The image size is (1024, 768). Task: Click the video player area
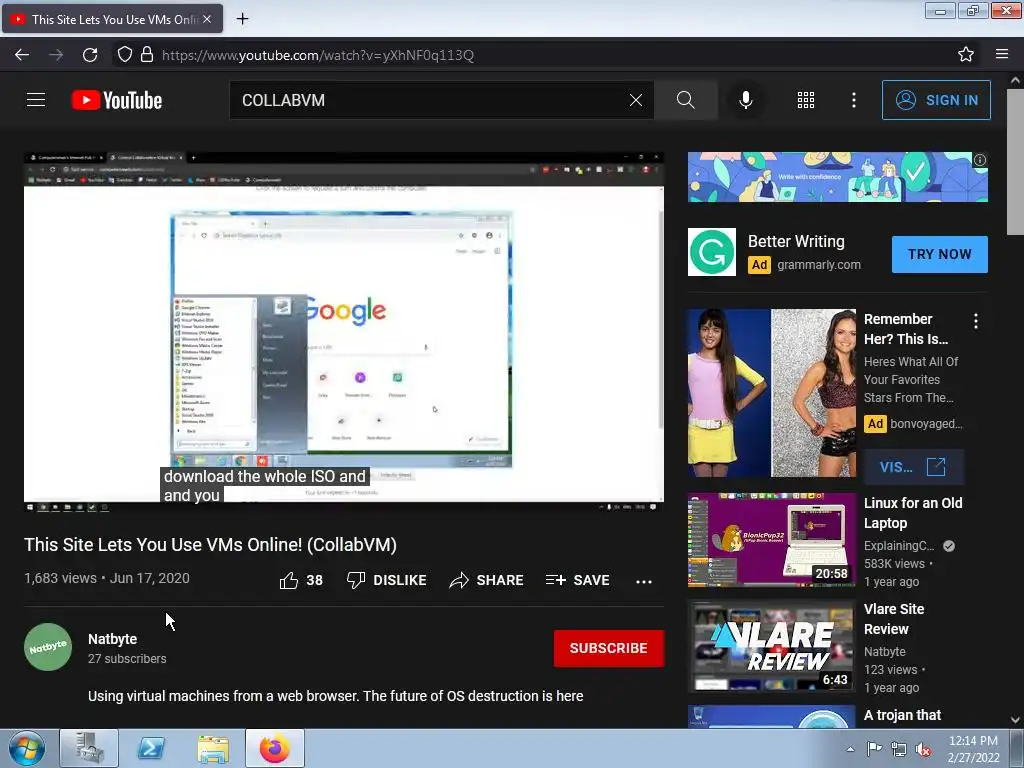tap(344, 332)
